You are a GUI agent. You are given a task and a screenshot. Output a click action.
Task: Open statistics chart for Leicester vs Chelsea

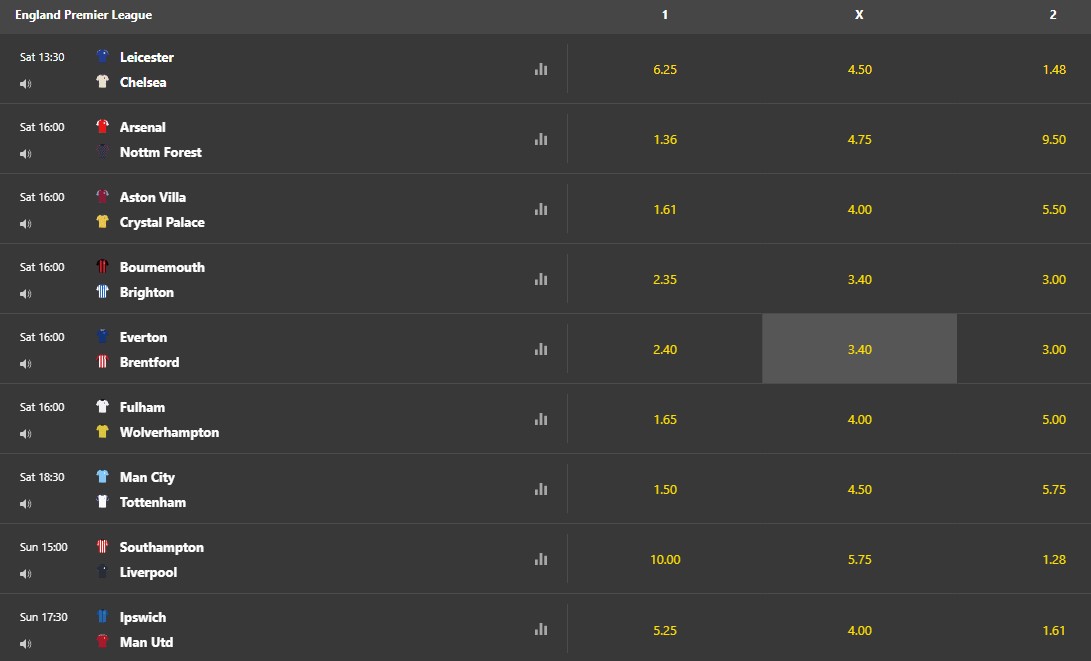click(x=541, y=70)
